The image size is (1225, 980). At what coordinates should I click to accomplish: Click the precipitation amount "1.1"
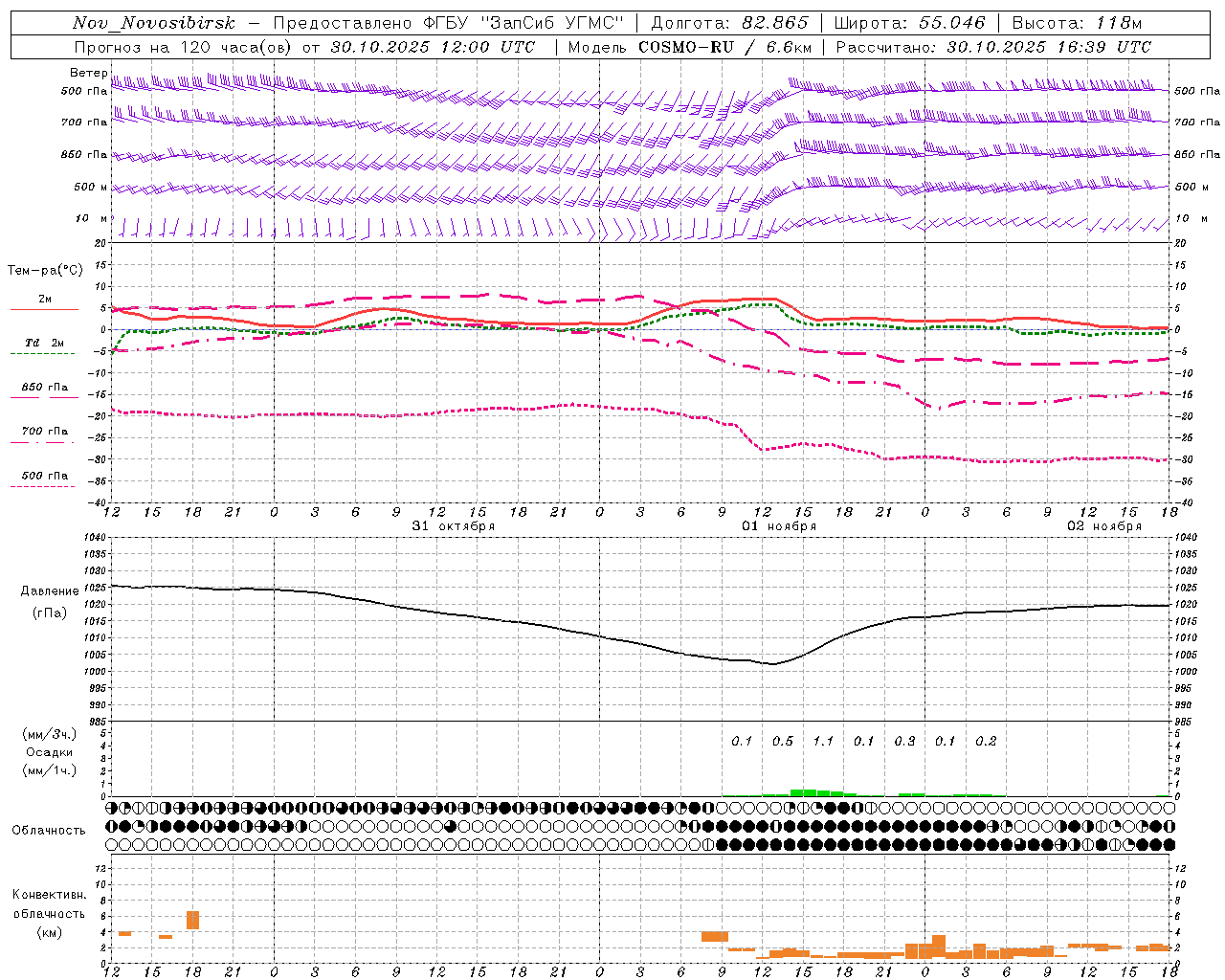pyautogui.click(x=823, y=741)
